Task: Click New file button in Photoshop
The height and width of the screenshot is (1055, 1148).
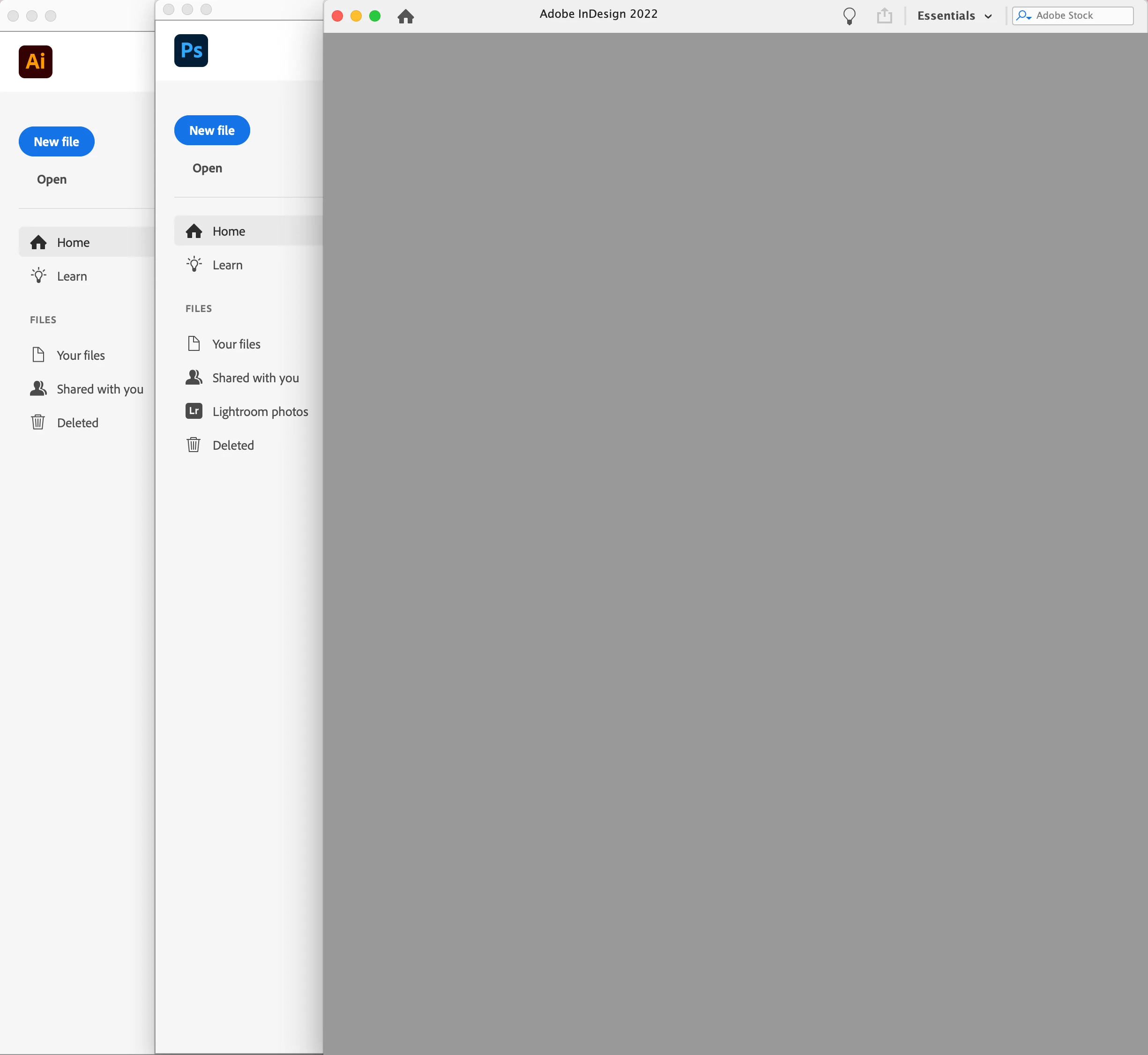Action: (x=212, y=130)
